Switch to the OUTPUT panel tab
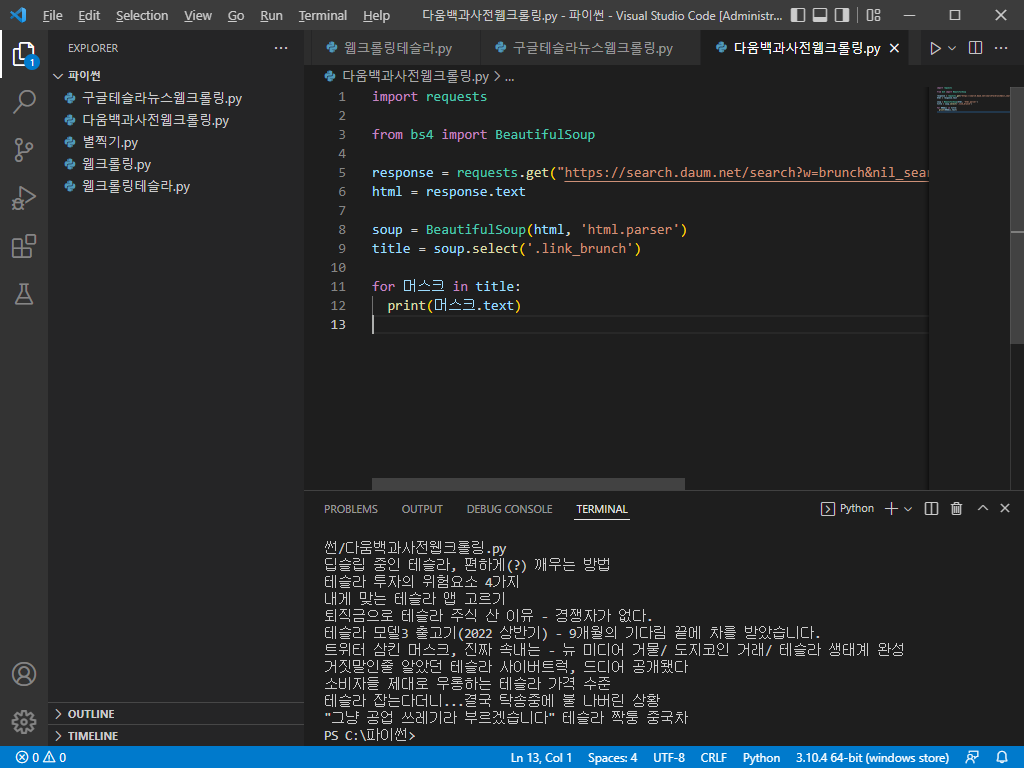This screenshot has width=1024, height=768. [422, 509]
